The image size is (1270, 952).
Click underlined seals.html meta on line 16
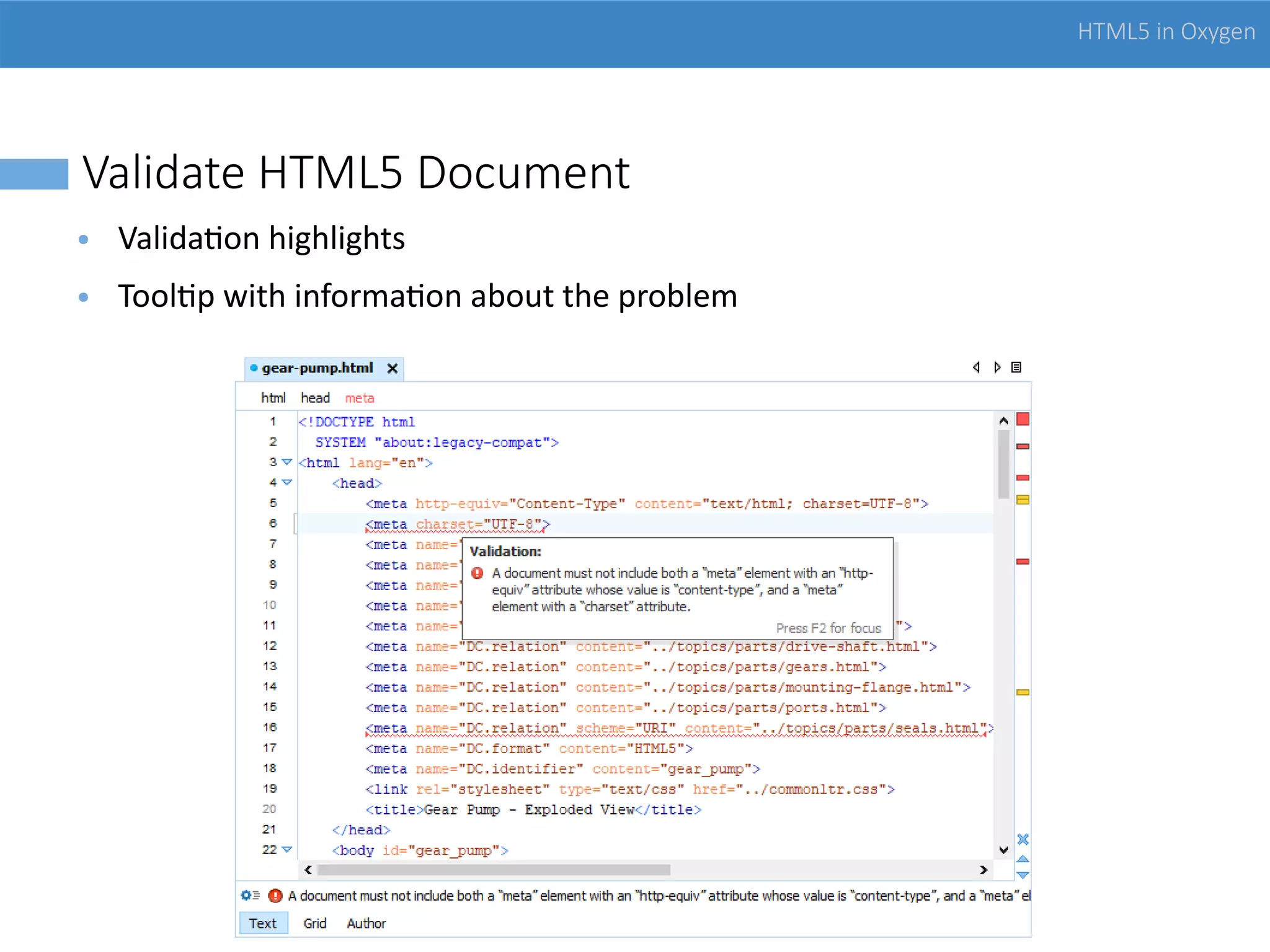click(x=680, y=728)
